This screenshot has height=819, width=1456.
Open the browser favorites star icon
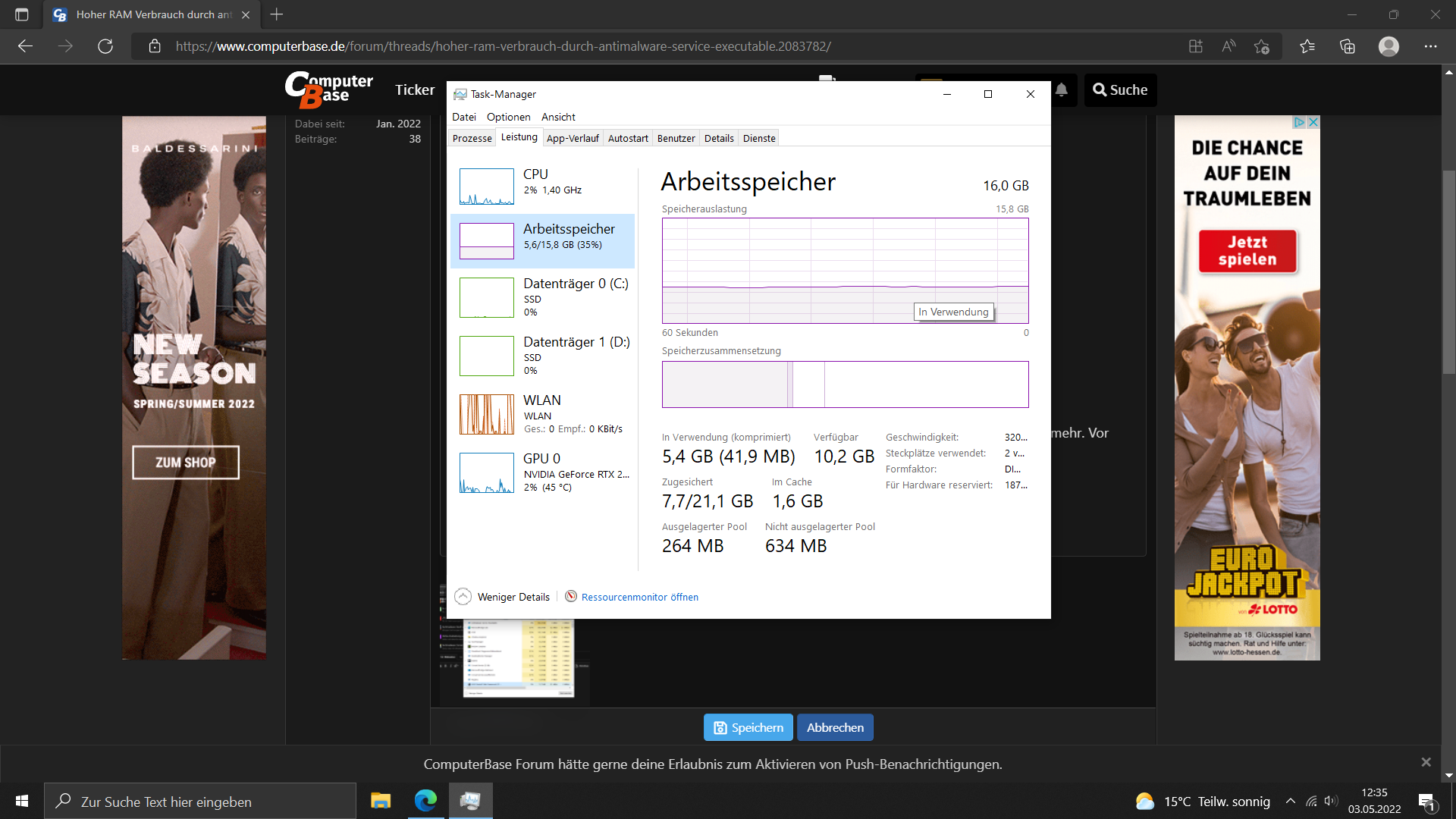coord(1307,46)
